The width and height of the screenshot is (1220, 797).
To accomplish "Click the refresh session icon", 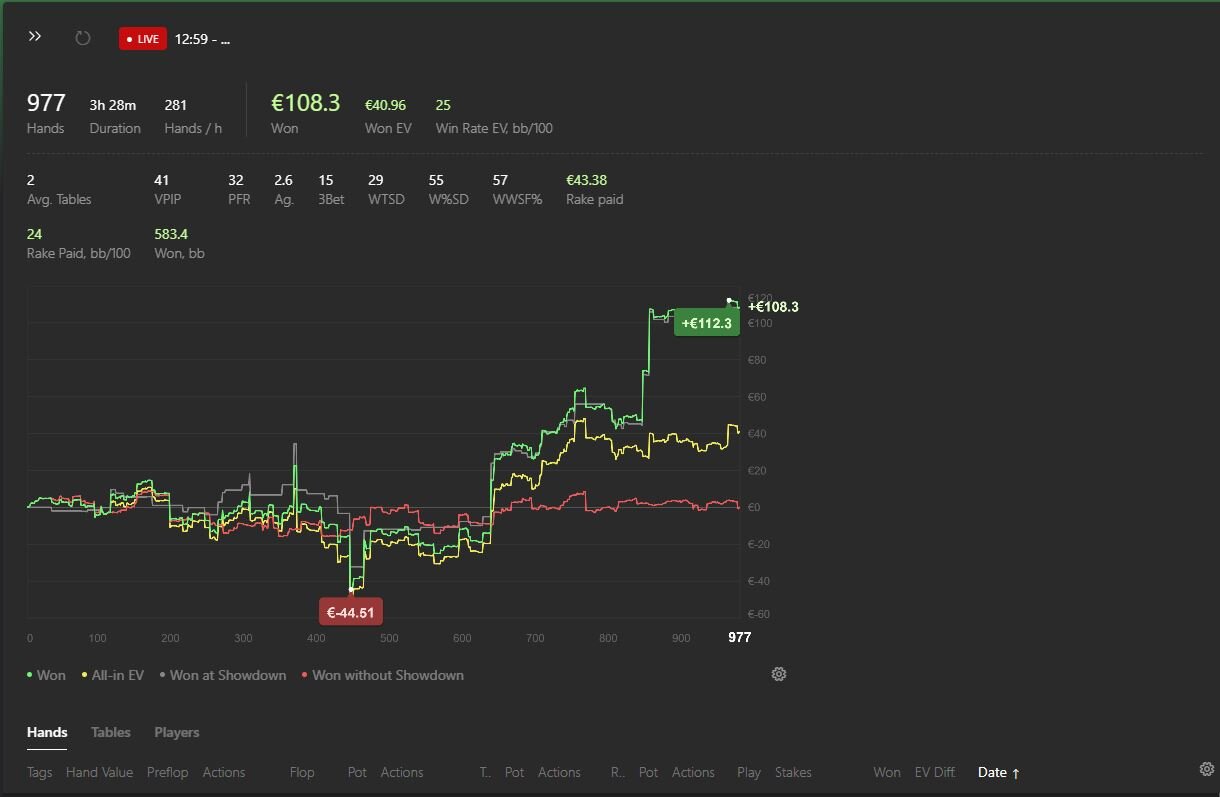I will click(83, 38).
